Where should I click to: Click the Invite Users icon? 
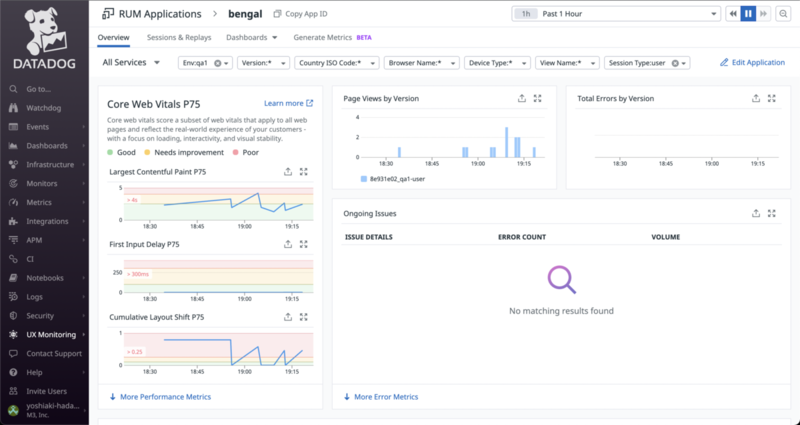point(13,391)
